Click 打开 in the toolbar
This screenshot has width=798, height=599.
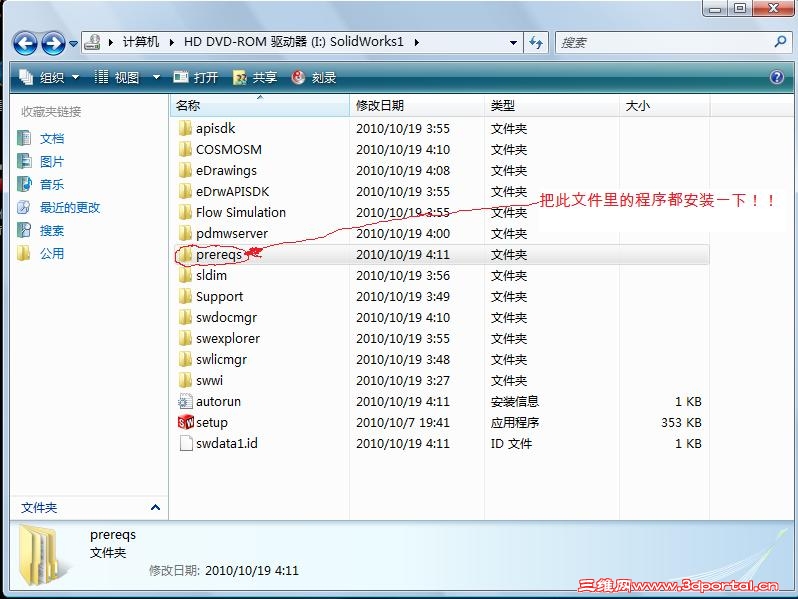[195, 77]
